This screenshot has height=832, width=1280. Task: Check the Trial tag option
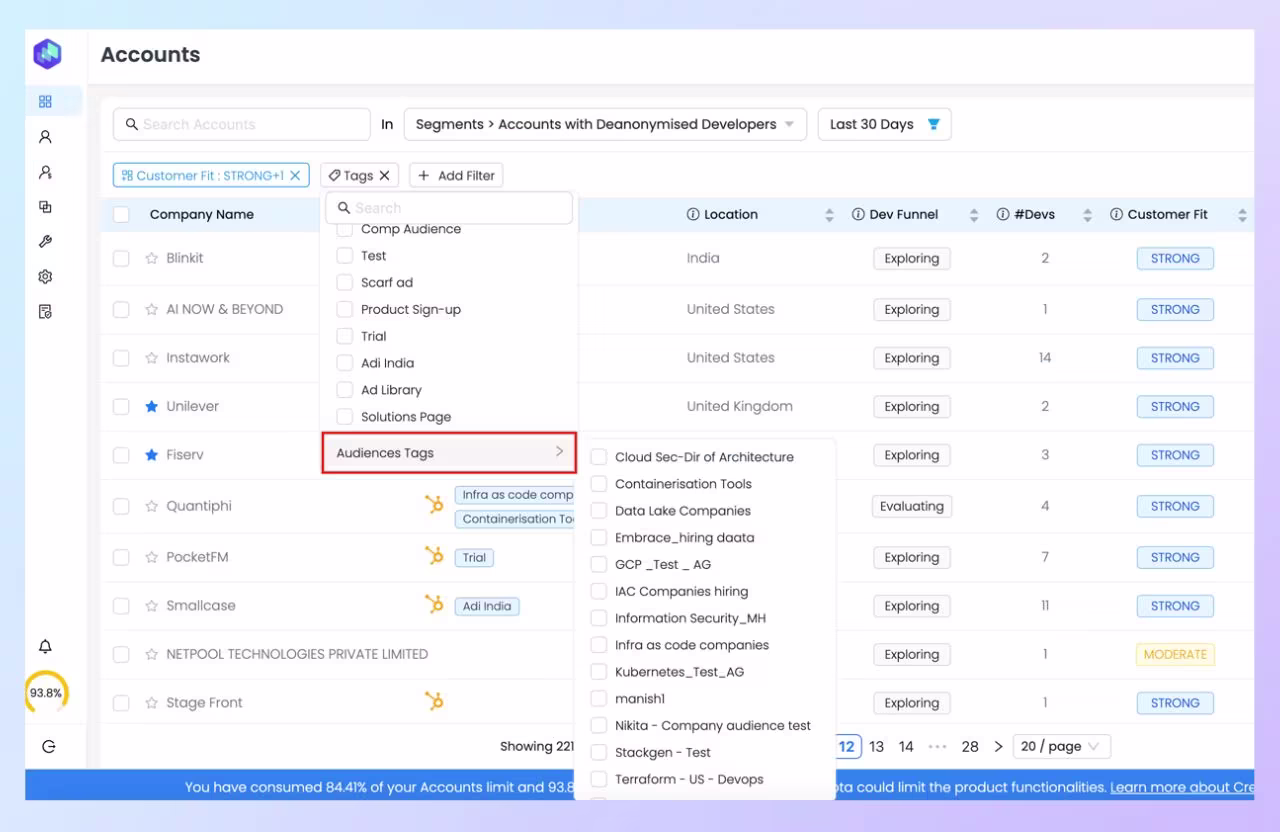[x=344, y=337]
